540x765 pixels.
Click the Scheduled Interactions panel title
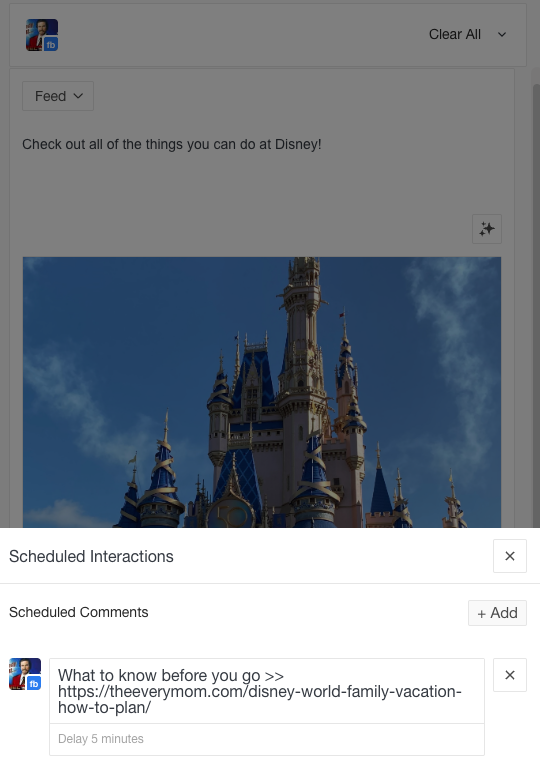tap(91, 556)
